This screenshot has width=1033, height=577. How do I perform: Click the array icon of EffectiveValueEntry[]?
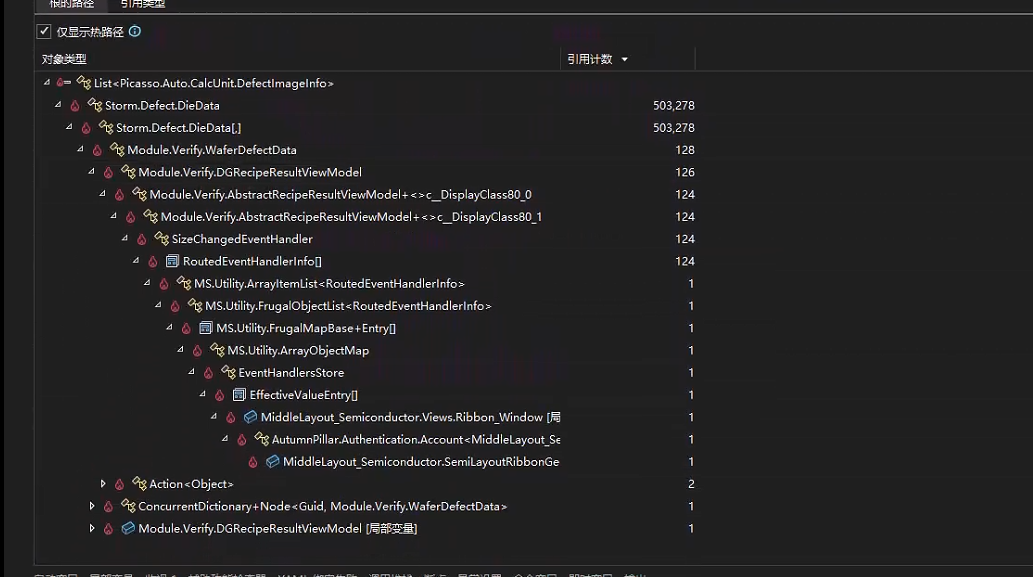(x=239, y=395)
